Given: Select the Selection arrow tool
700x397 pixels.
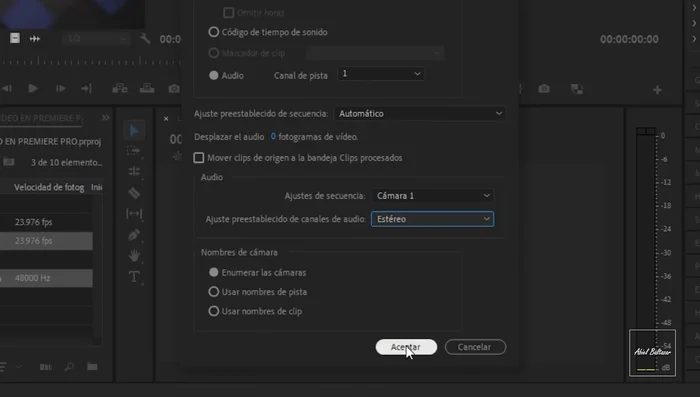Looking at the screenshot, I should point(134,130).
